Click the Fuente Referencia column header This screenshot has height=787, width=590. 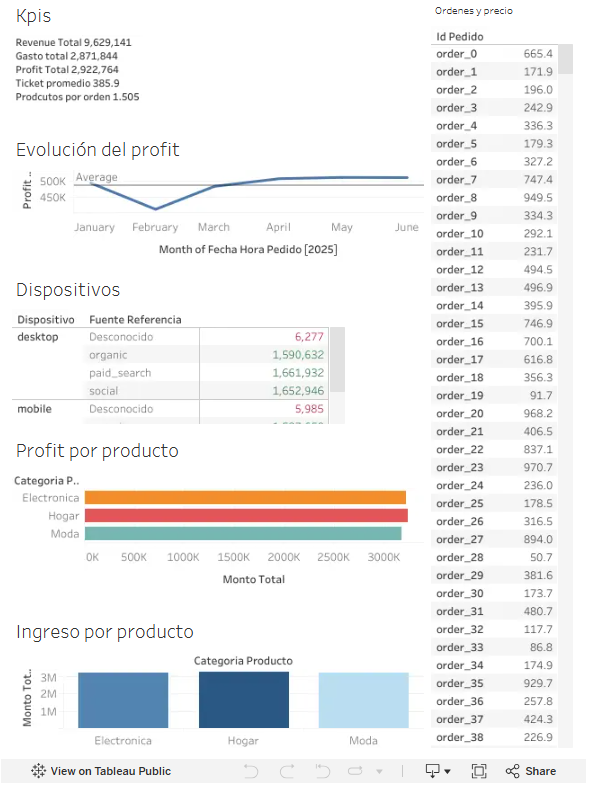click(135, 320)
